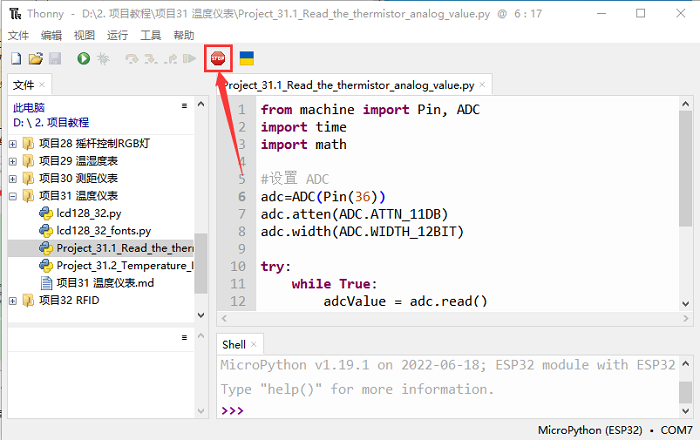700x440 pixels.
Task: Run the current script with green play
Action: click(x=83, y=60)
